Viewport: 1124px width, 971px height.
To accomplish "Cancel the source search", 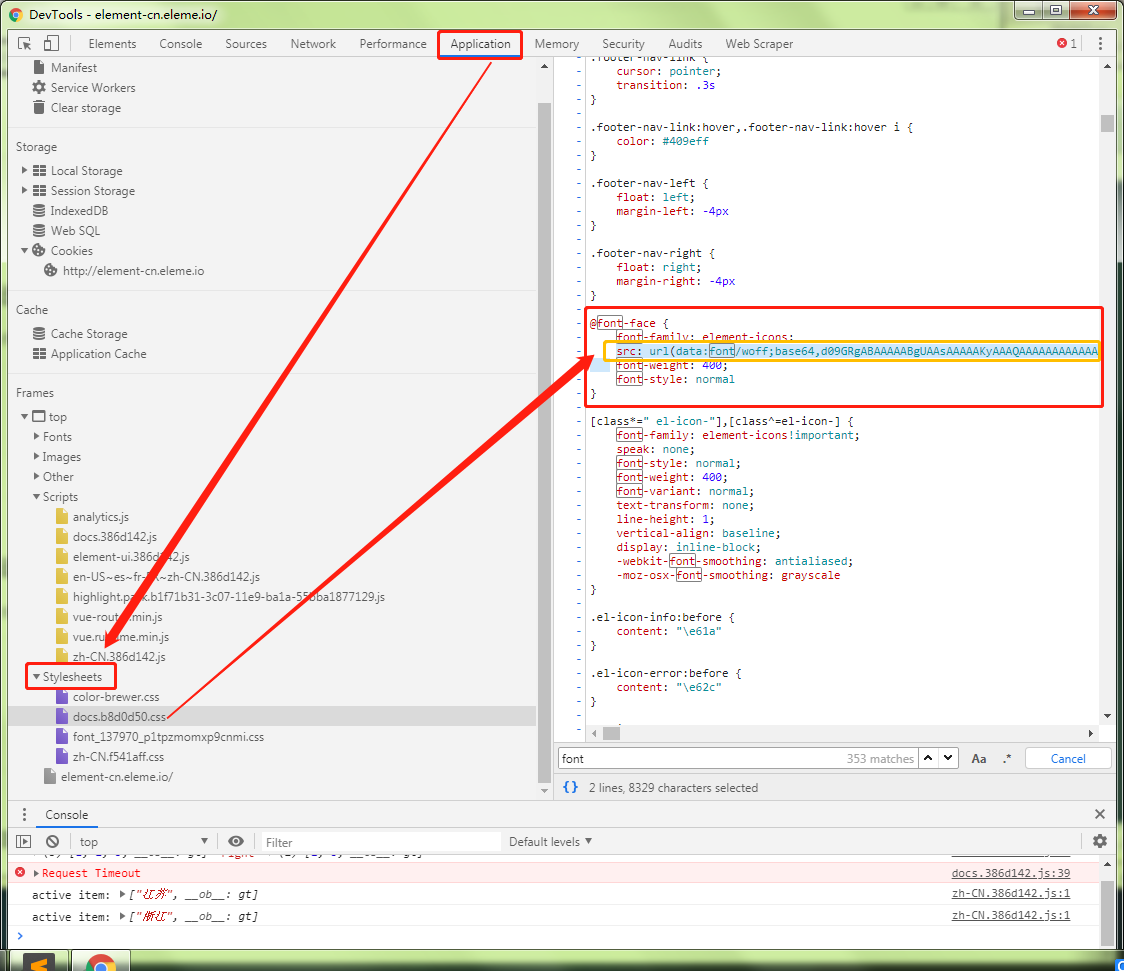I will [1068, 758].
